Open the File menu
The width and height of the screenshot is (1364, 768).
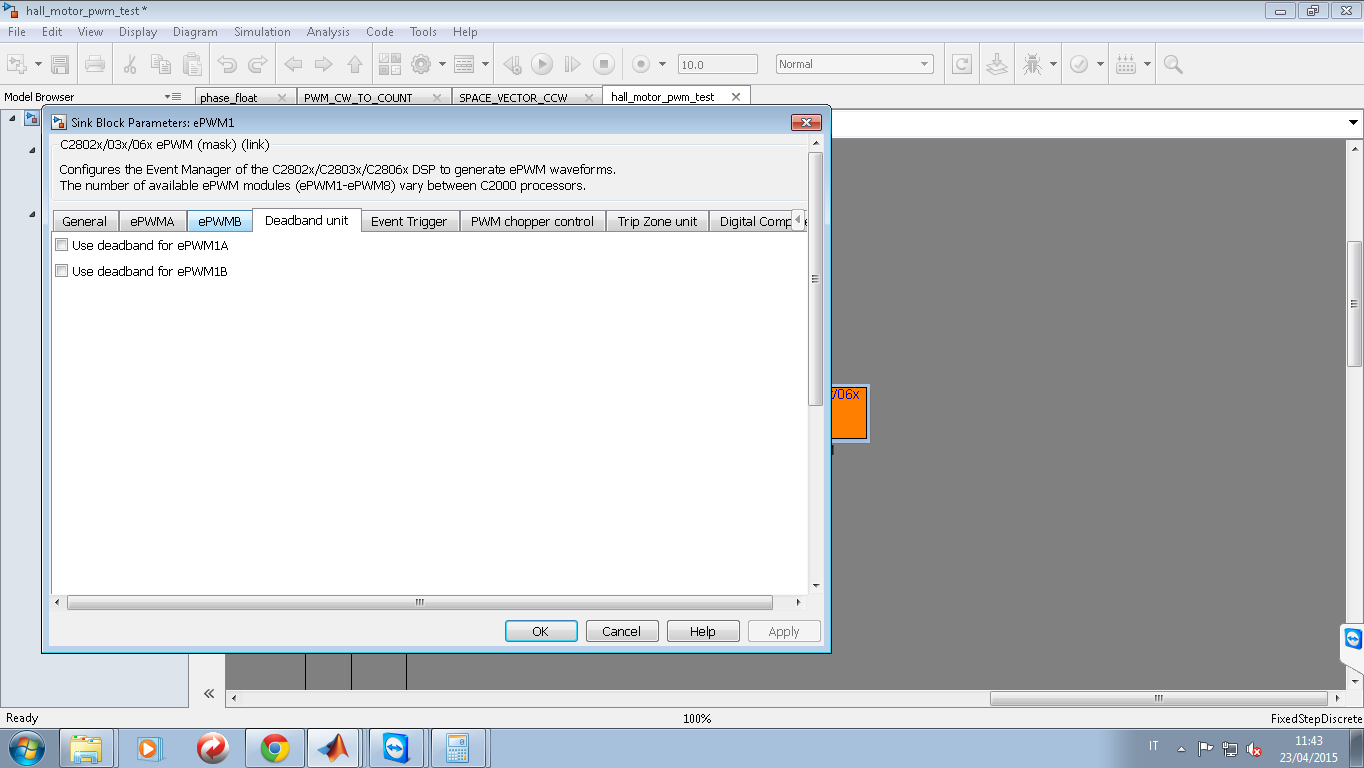point(16,32)
